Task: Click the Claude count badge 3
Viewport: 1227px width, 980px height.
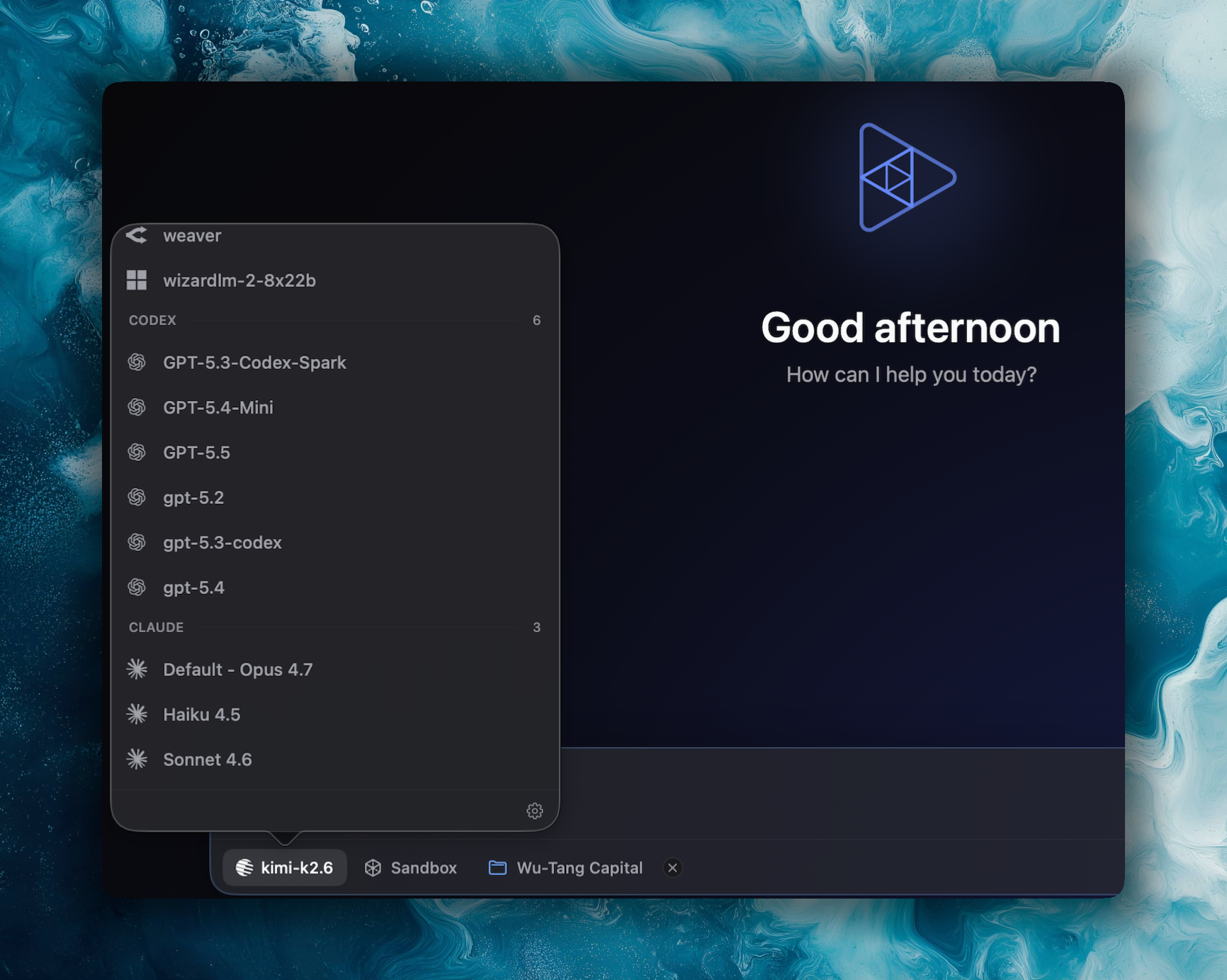Action: (x=536, y=627)
